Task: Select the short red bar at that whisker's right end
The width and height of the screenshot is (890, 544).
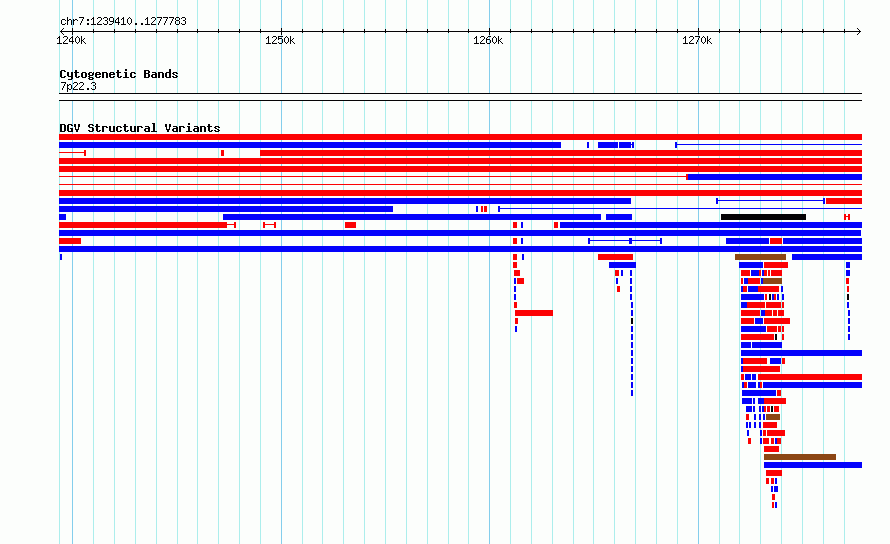Action: pos(844,201)
